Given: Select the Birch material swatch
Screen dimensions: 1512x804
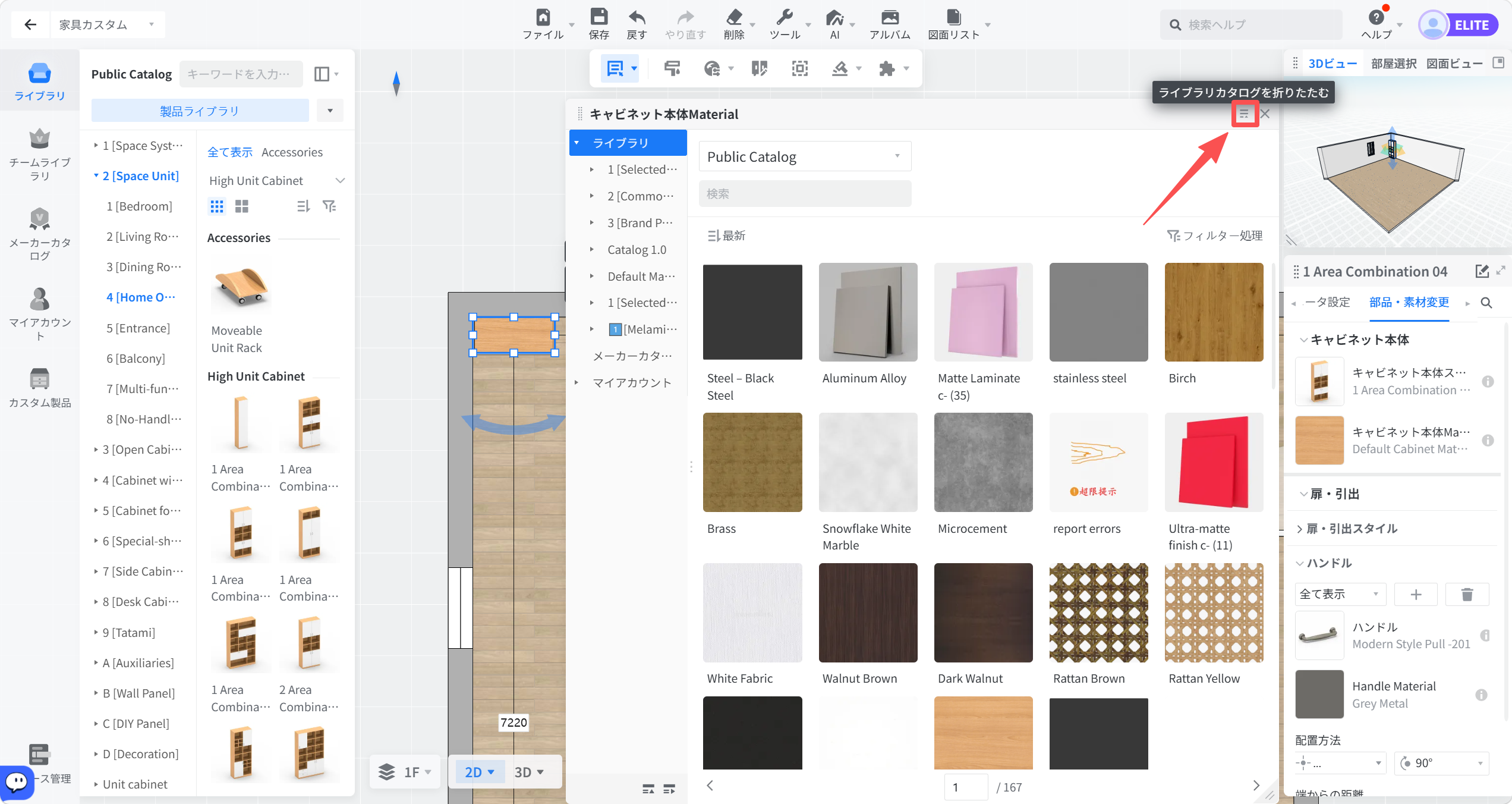Looking at the screenshot, I should coord(1214,312).
